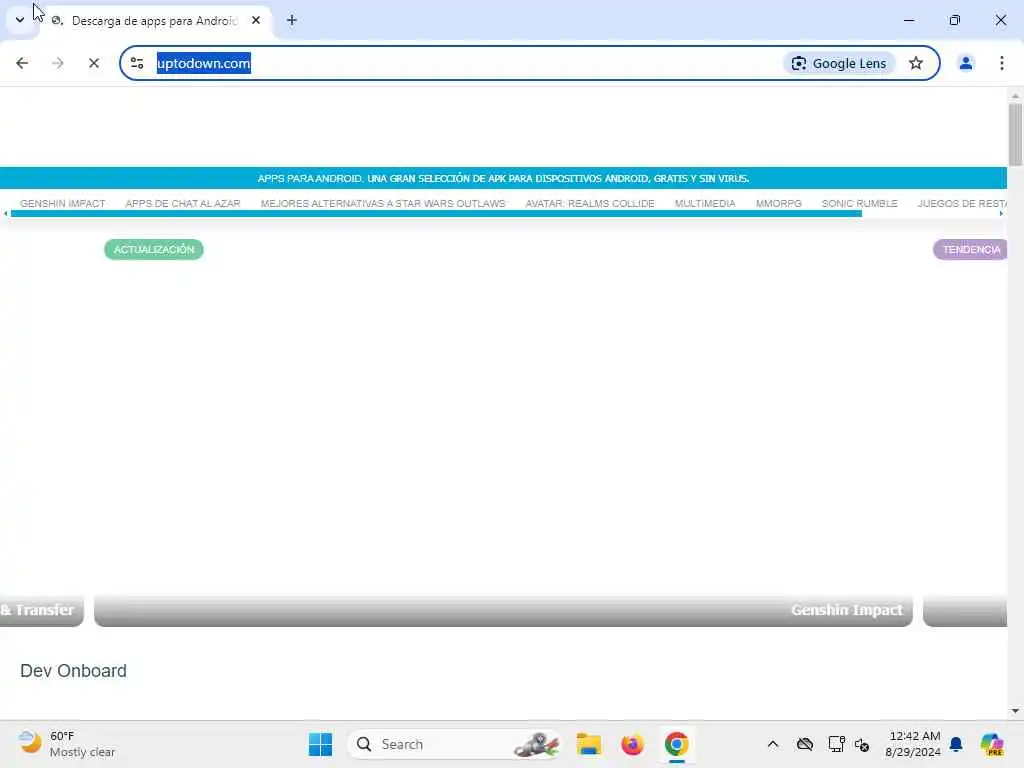Go back using browser back arrow
This screenshot has width=1024, height=768.
[22, 63]
